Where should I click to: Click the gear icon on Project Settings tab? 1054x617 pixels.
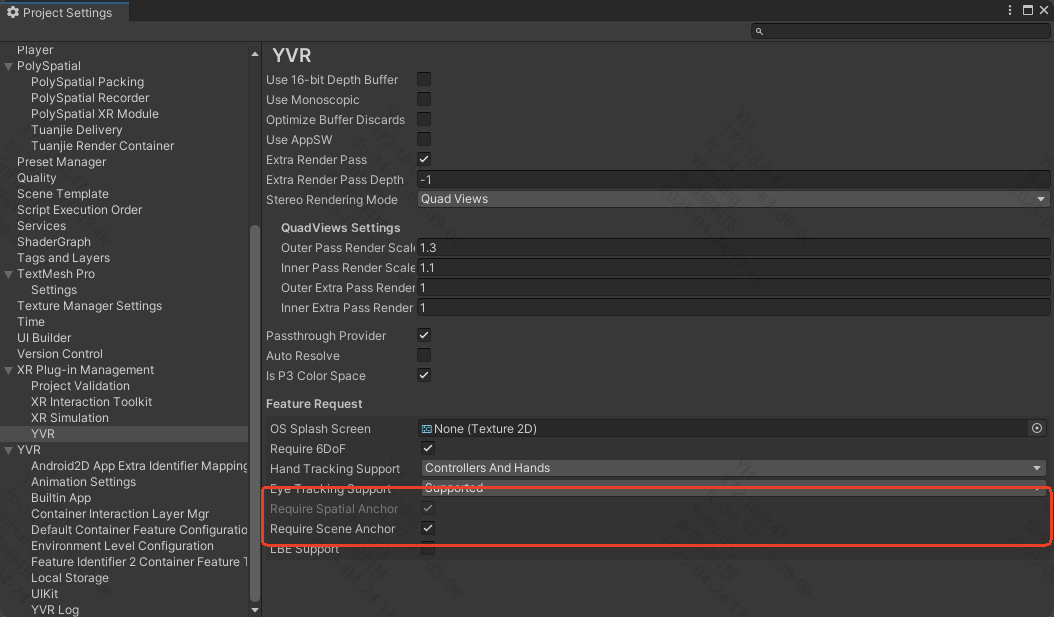(13, 13)
